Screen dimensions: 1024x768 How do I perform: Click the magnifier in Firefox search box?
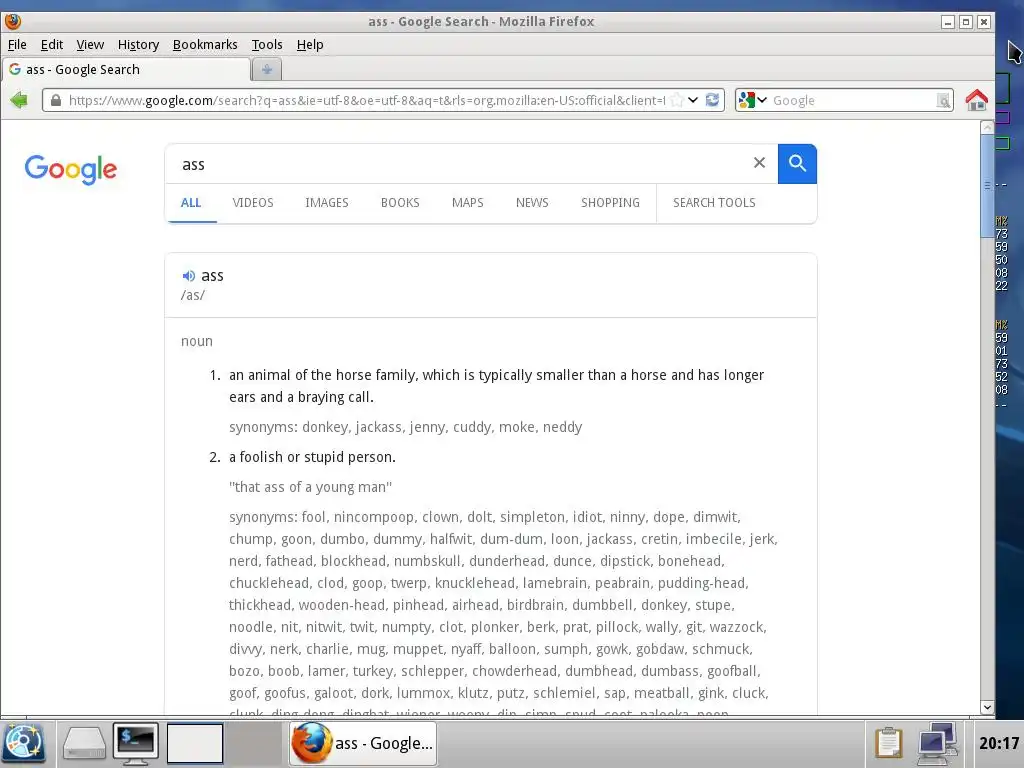pos(943,101)
